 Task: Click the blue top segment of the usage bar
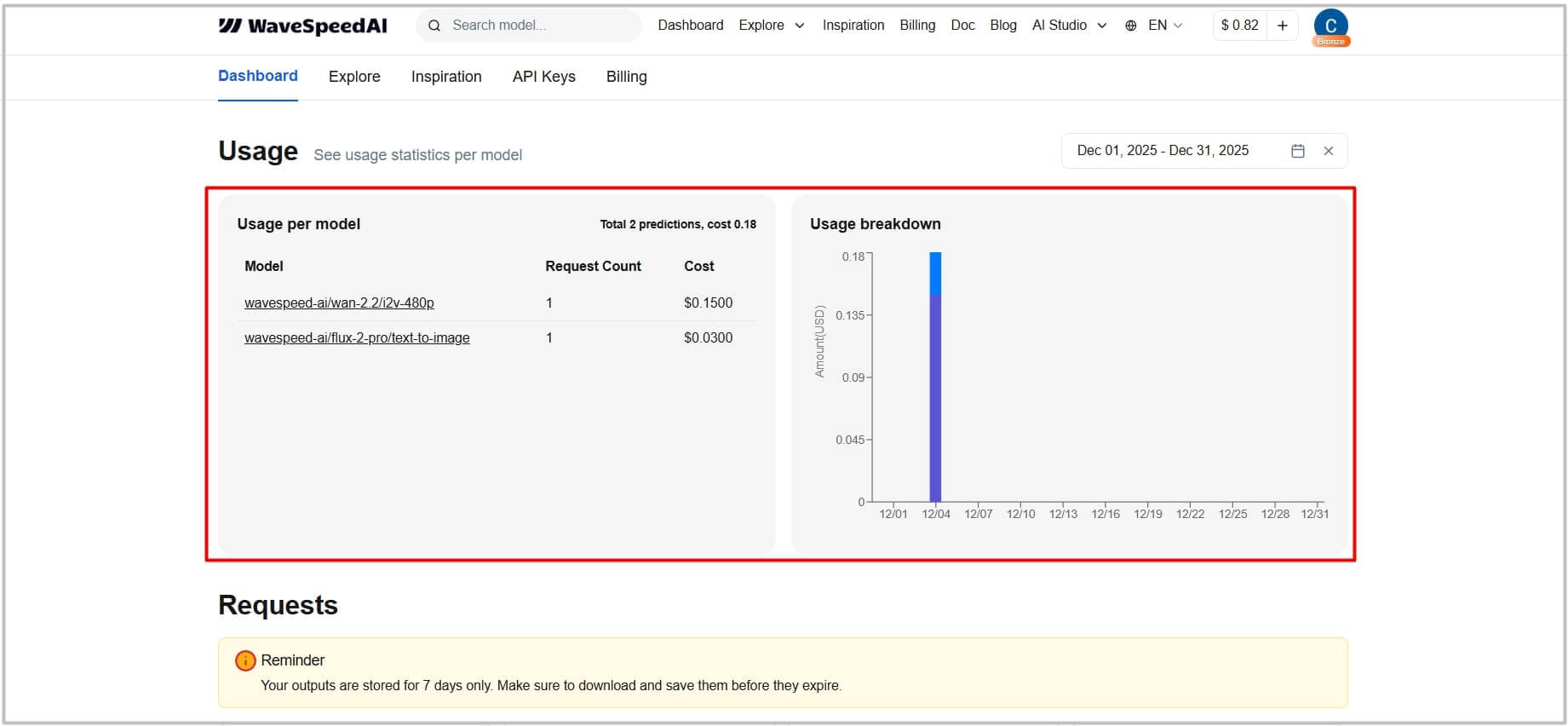click(935, 274)
